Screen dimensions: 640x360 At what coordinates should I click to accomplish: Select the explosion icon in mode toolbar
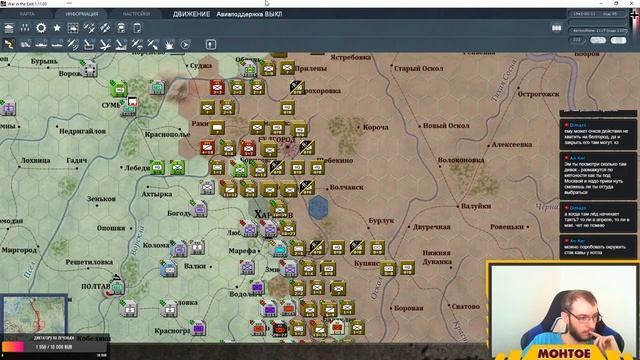click(x=169, y=44)
